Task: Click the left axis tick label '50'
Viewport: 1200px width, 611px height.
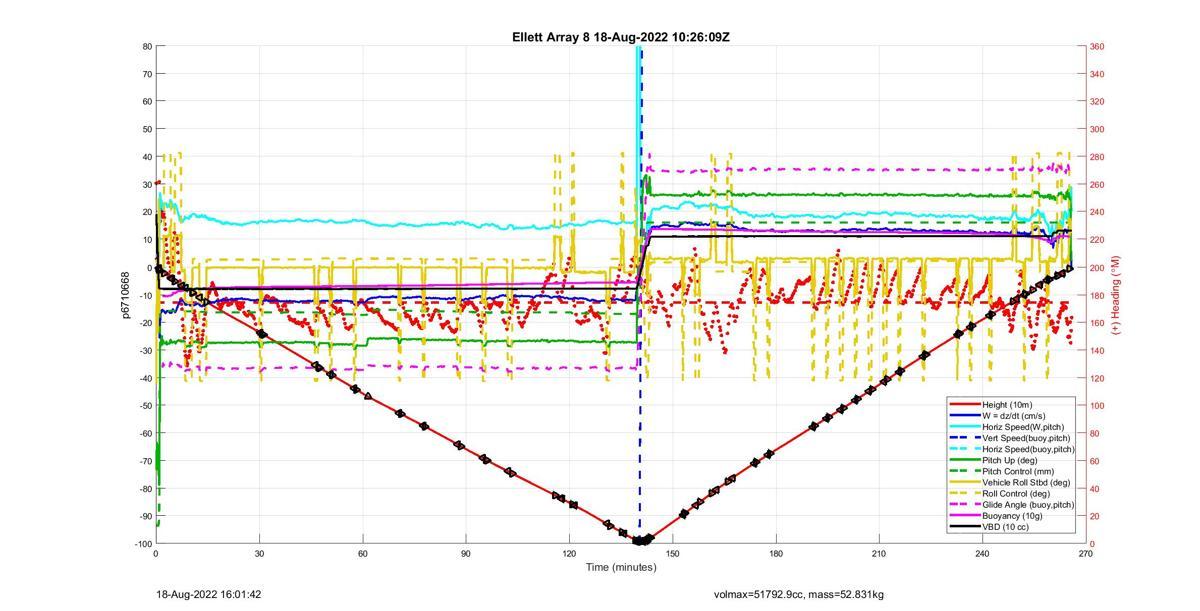Action: point(147,129)
